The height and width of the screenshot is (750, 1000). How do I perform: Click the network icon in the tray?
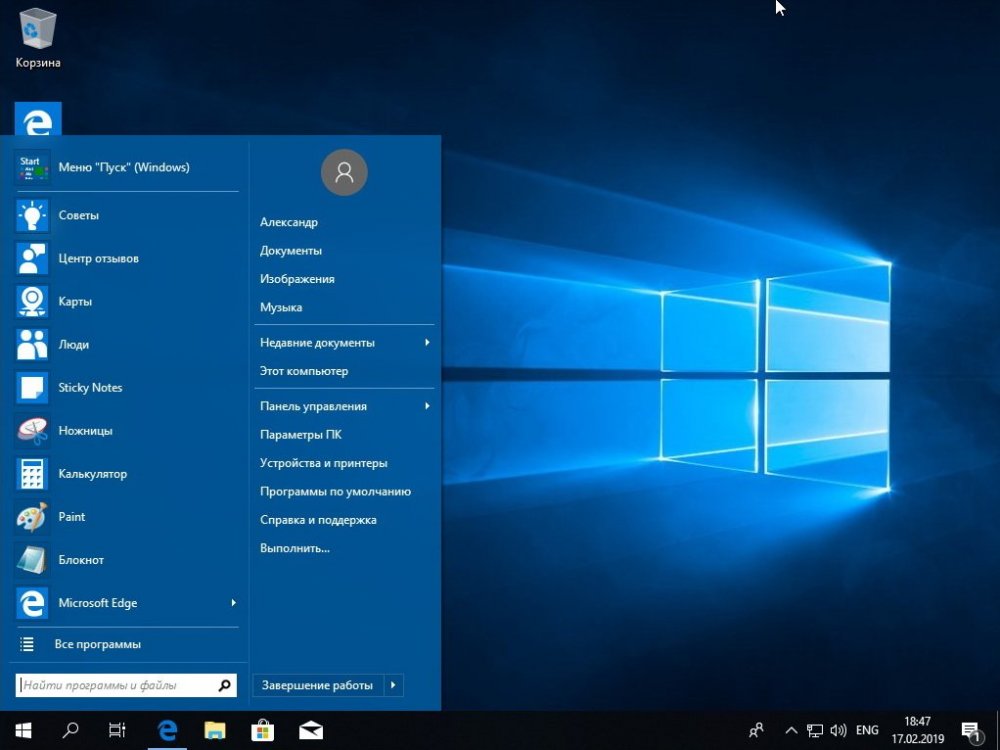814,731
